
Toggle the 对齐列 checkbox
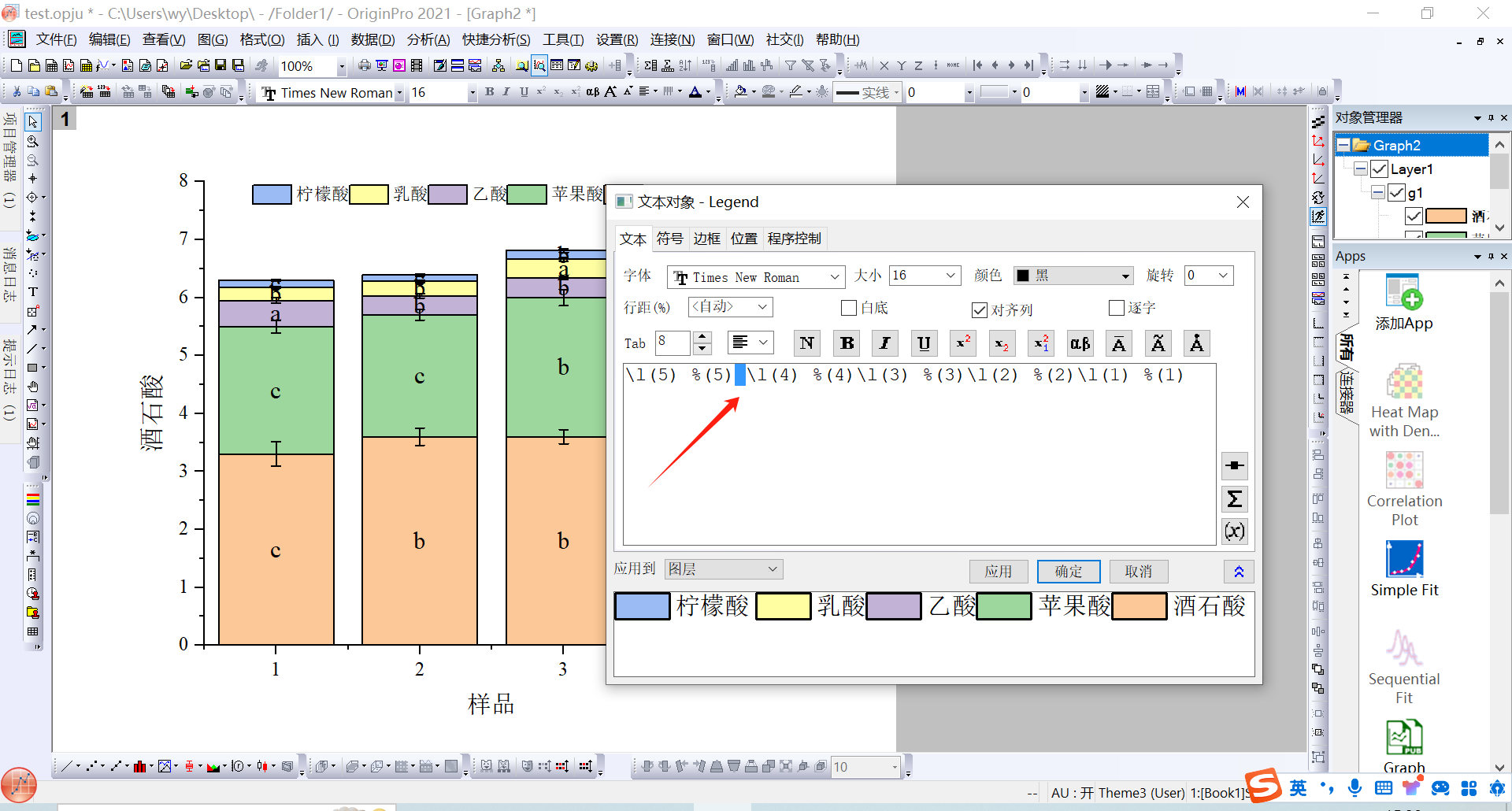point(980,310)
